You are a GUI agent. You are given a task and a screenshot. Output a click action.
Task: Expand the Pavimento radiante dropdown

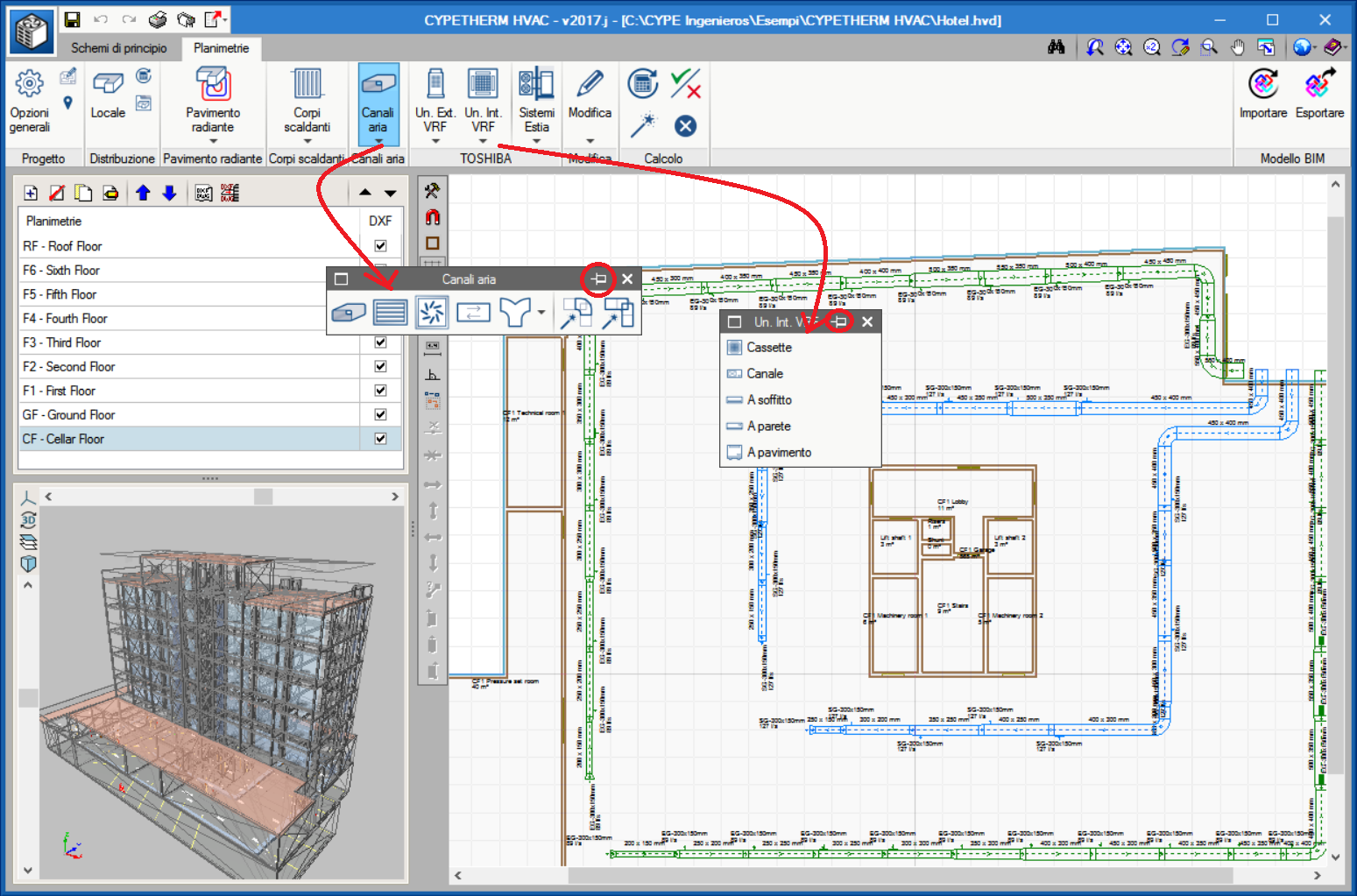click(x=213, y=141)
